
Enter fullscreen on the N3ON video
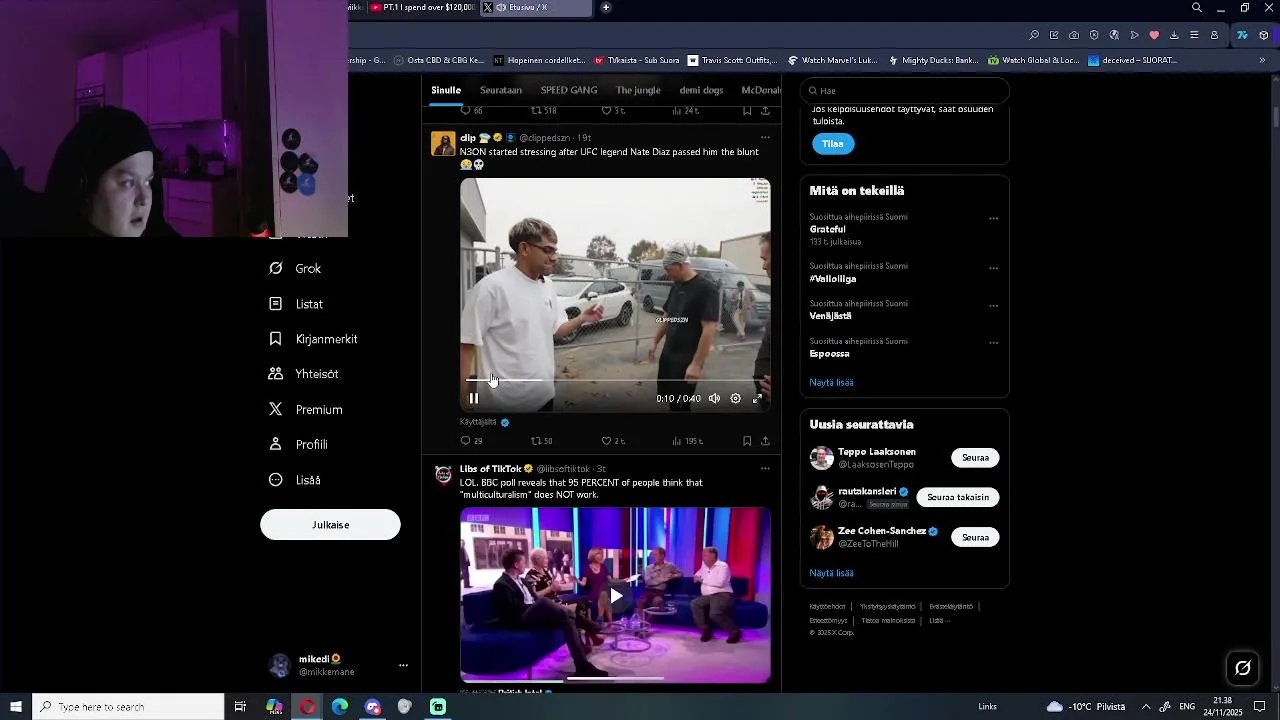coord(757,398)
